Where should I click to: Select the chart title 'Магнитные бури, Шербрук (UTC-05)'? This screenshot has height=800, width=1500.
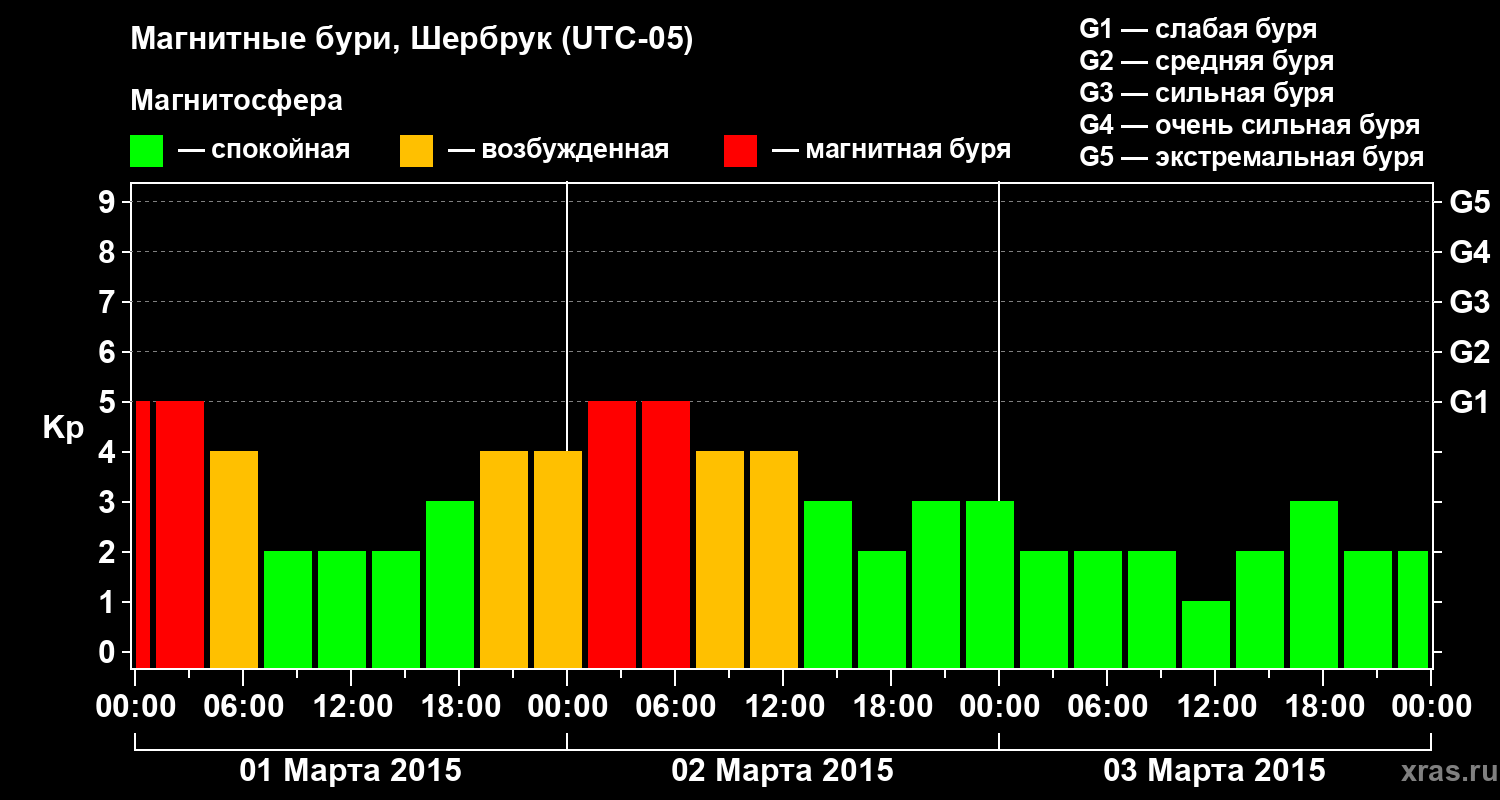pos(412,41)
